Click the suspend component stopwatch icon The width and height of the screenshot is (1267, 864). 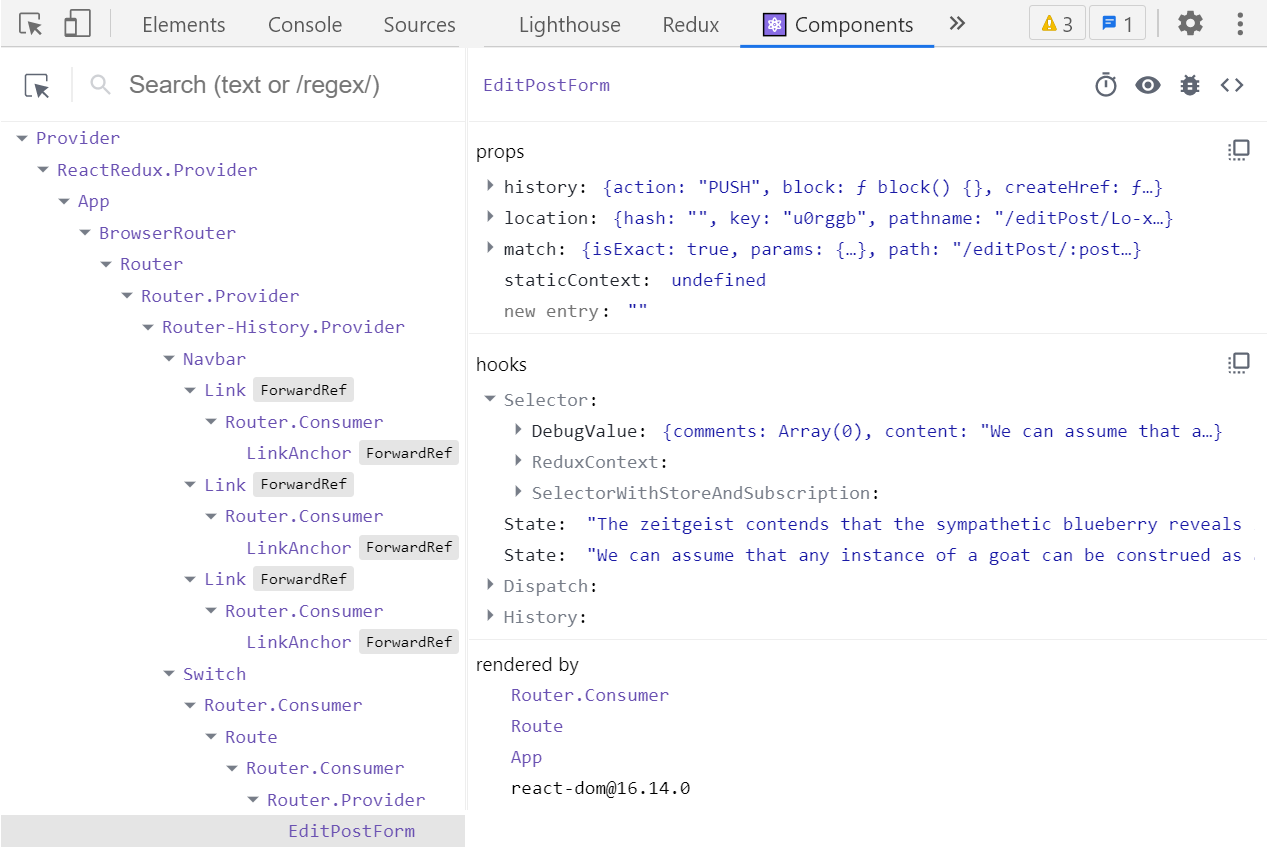1105,86
